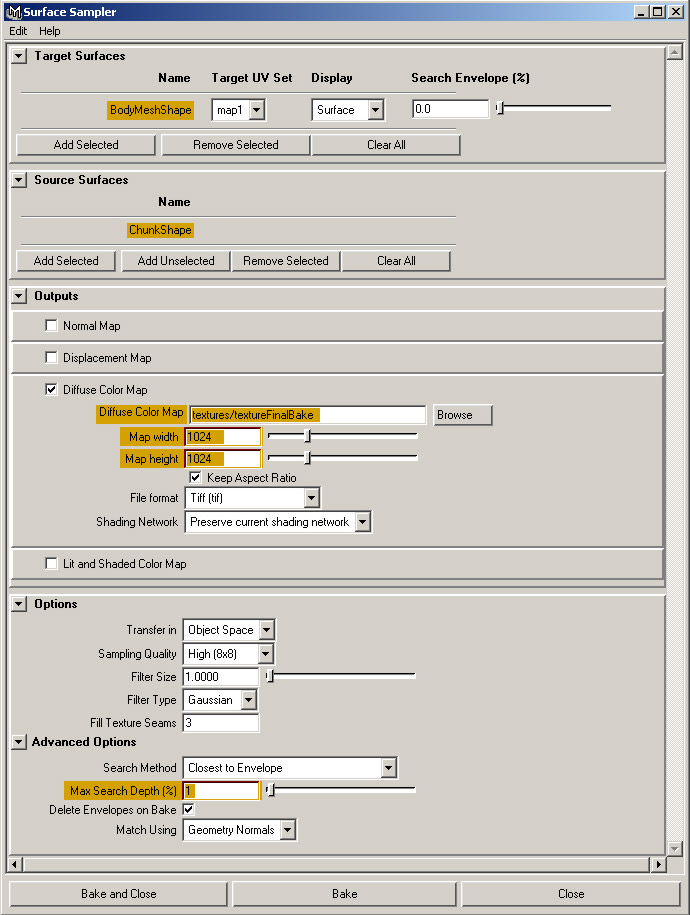Open the Sampling Quality dropdown
The height and width of the screenshot is (915, 690).
228,654
